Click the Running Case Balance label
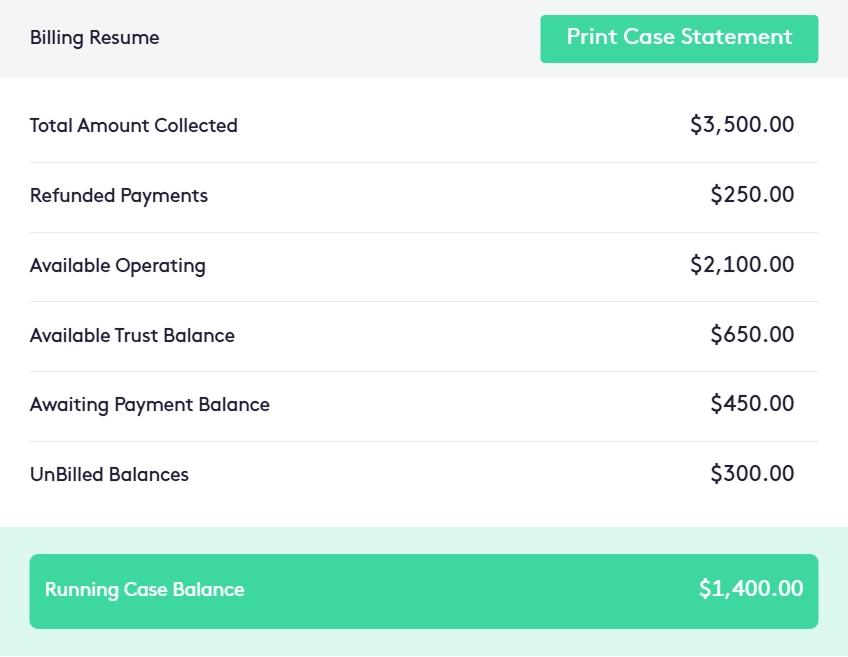This screenshot has height=657, width=848. pos(144,590)
